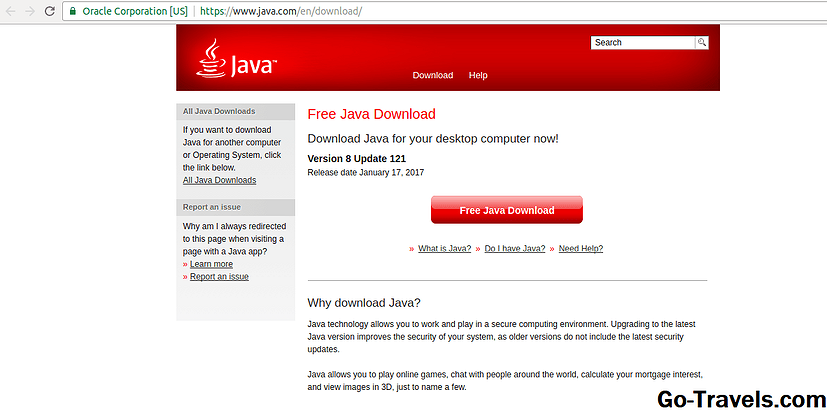Open the Help navigation tab

click(478, 75)
